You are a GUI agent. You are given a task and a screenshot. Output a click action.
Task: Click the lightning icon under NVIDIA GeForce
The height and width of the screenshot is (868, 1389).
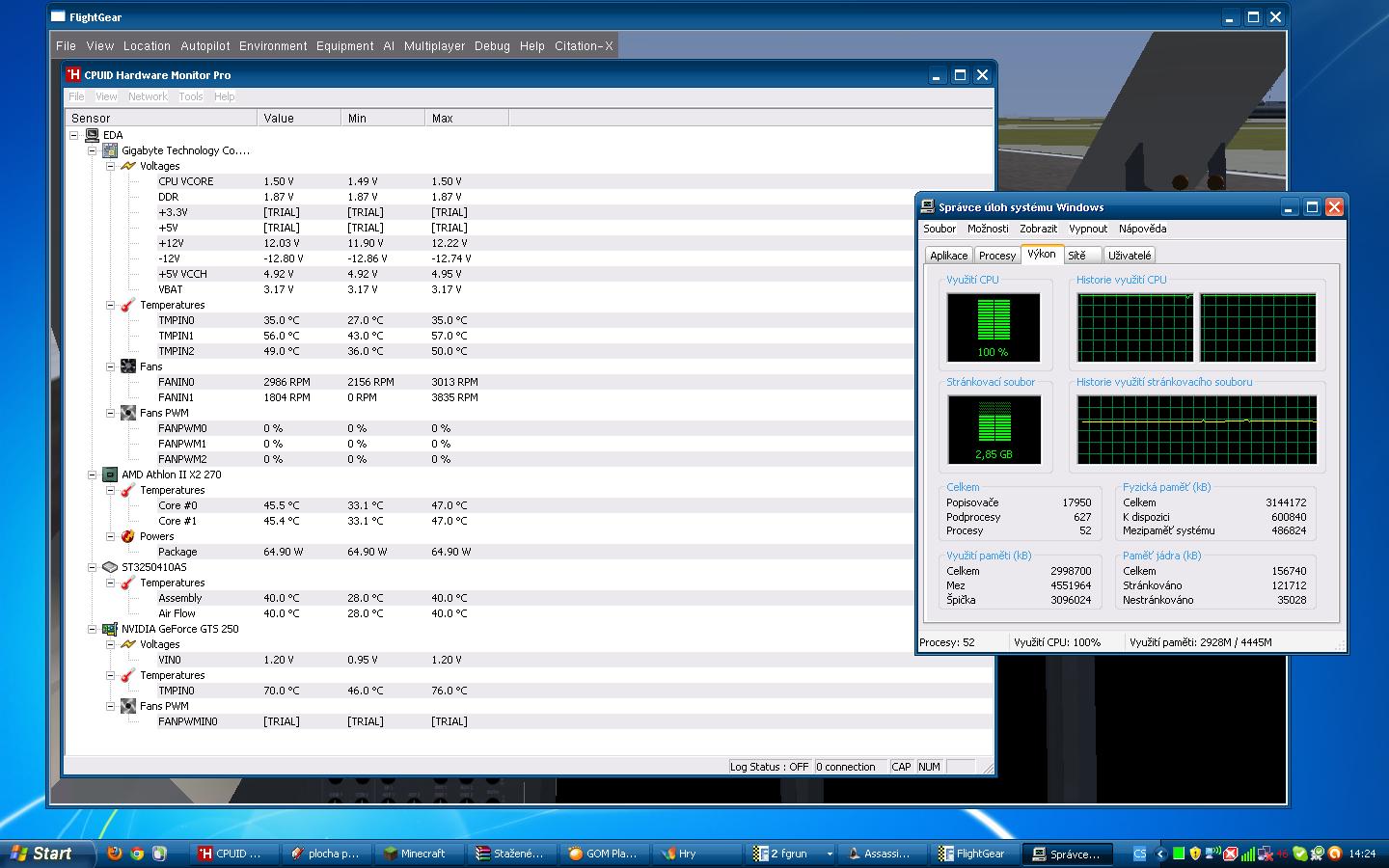(128, 644)
